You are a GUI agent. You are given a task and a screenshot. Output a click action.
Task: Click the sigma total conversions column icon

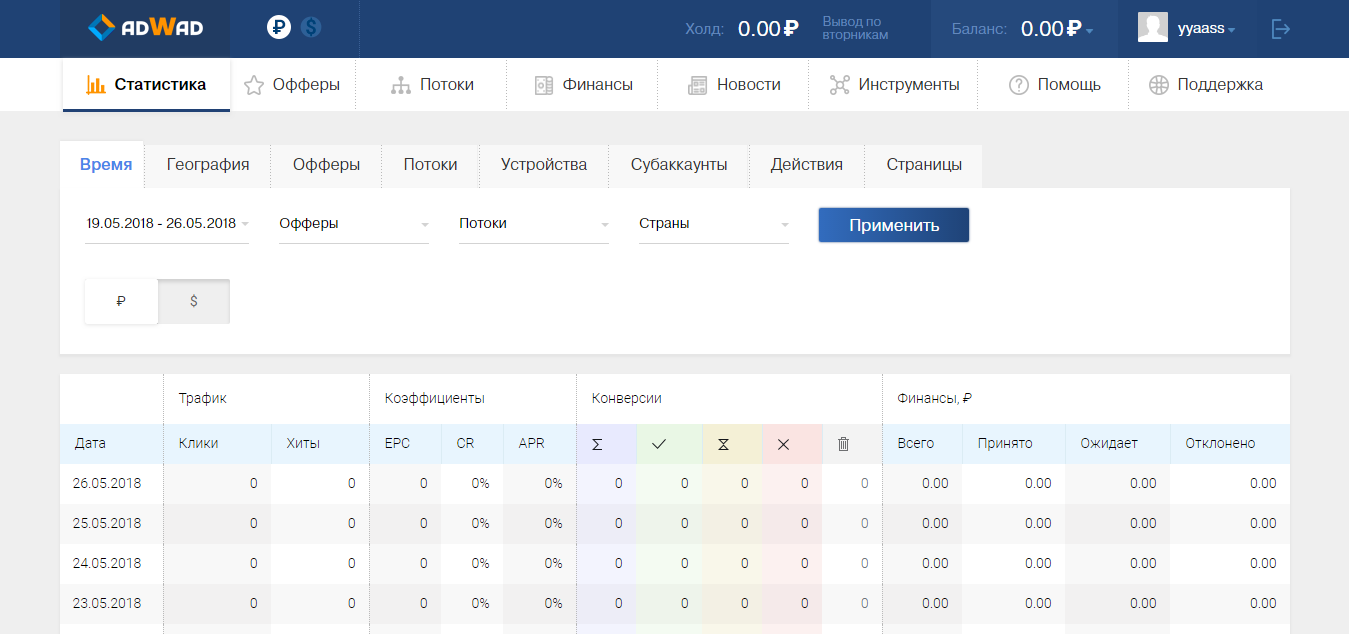[x=597, y=444]
